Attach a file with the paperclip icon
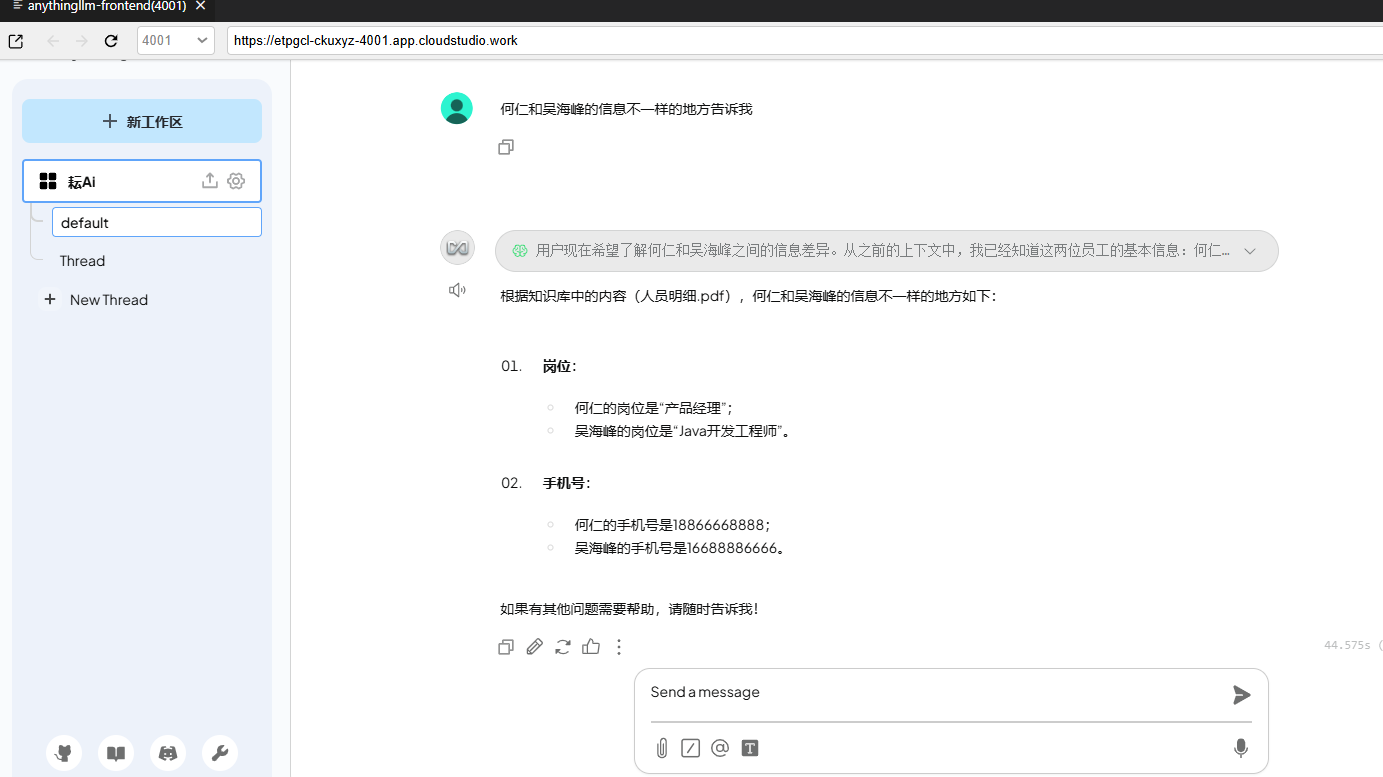The width and height of the screenshot is (1383, 777). click(661, 748)
